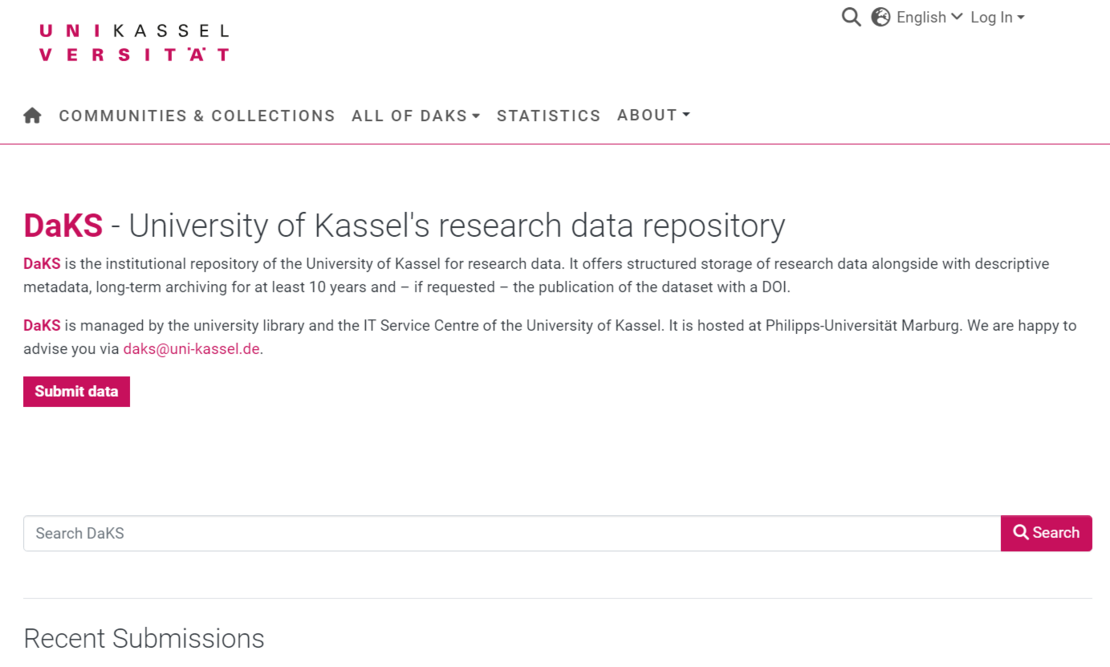
Task: Open the Log In dropdown caret
Action: pos(1021,18)
